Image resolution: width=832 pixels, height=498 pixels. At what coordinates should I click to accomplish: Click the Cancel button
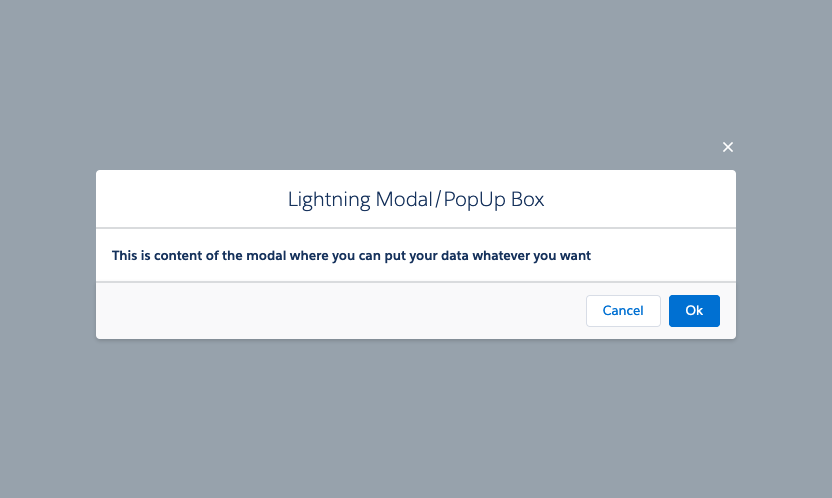tap(623, 311)
